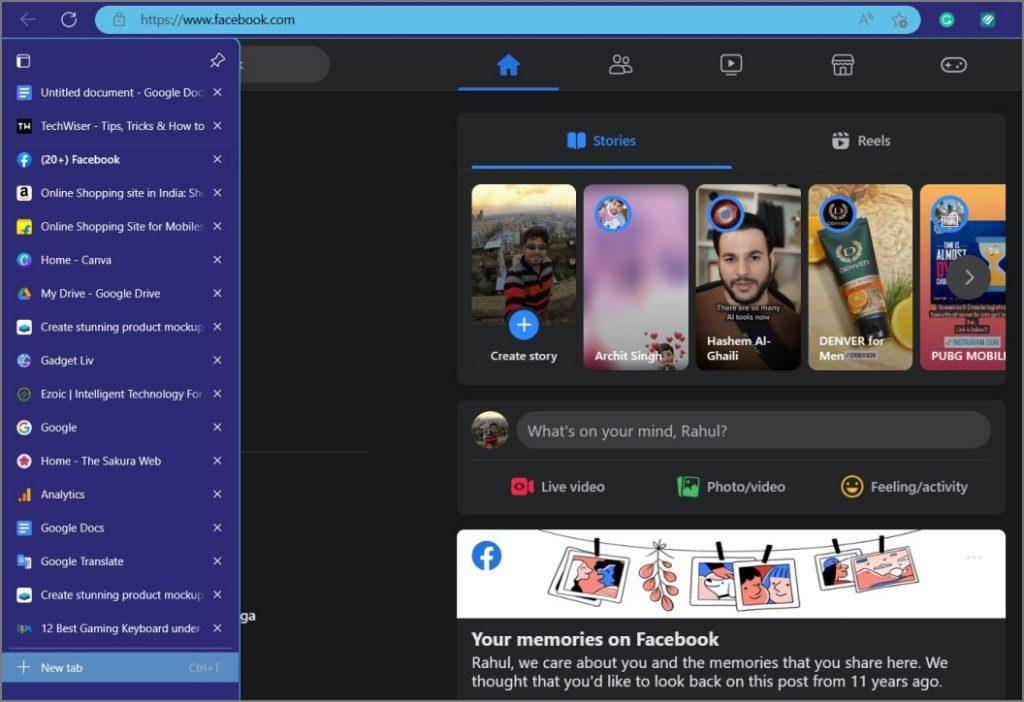Viewport: 1024px width, 702px height.
Task: Switch to the Reels tab
Action: coord(861,140)
